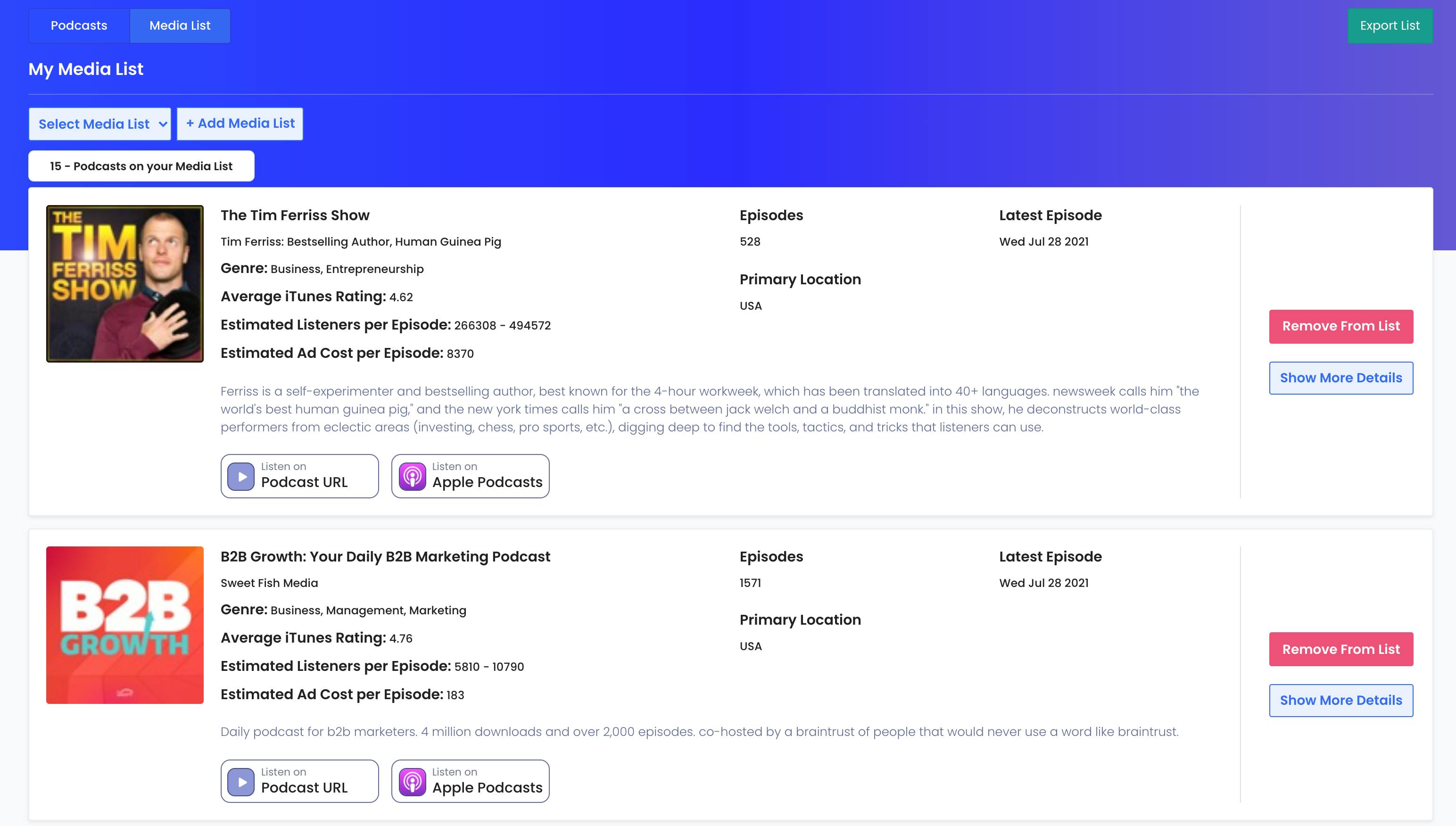Open the B2B Growth cover thumbnail
The image size is (1456, 826).
tap(125, 625)
